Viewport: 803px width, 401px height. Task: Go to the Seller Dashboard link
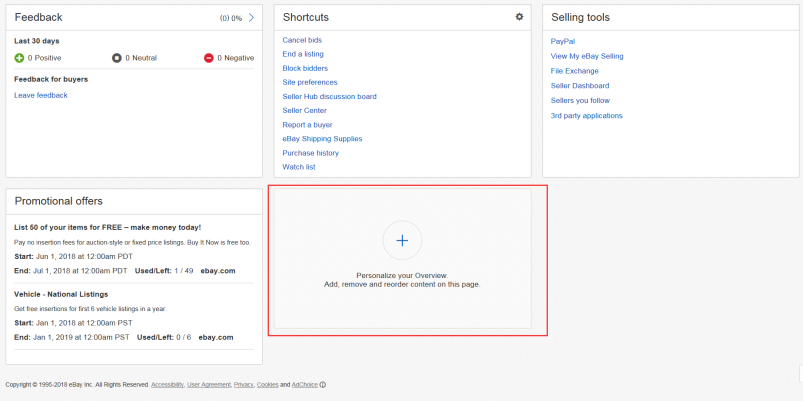click(580, 86)
